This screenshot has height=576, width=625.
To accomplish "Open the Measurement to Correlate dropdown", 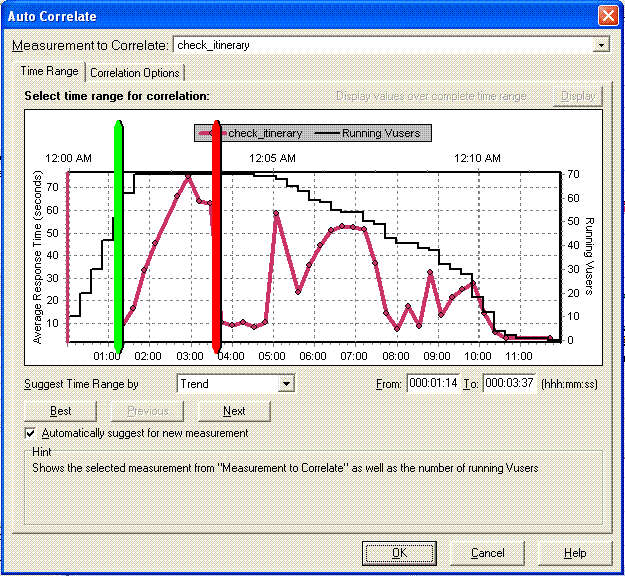I will click(600, 45).
